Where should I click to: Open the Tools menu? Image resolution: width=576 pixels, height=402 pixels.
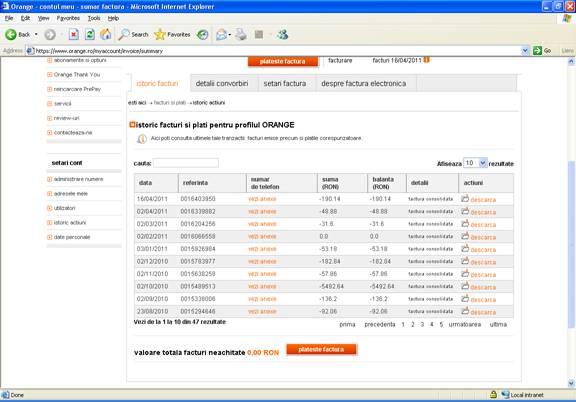94,18
